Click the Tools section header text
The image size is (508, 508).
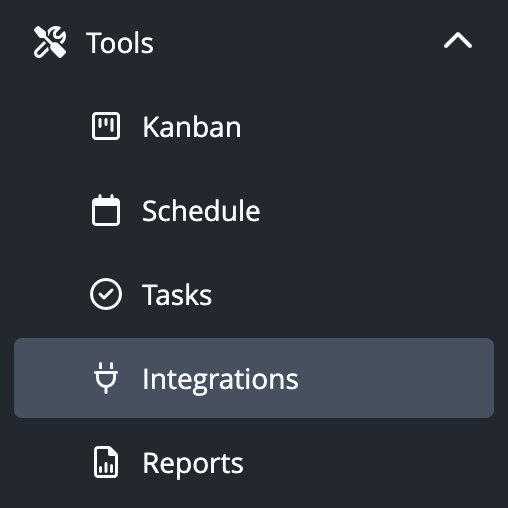(x=120, y=43)
